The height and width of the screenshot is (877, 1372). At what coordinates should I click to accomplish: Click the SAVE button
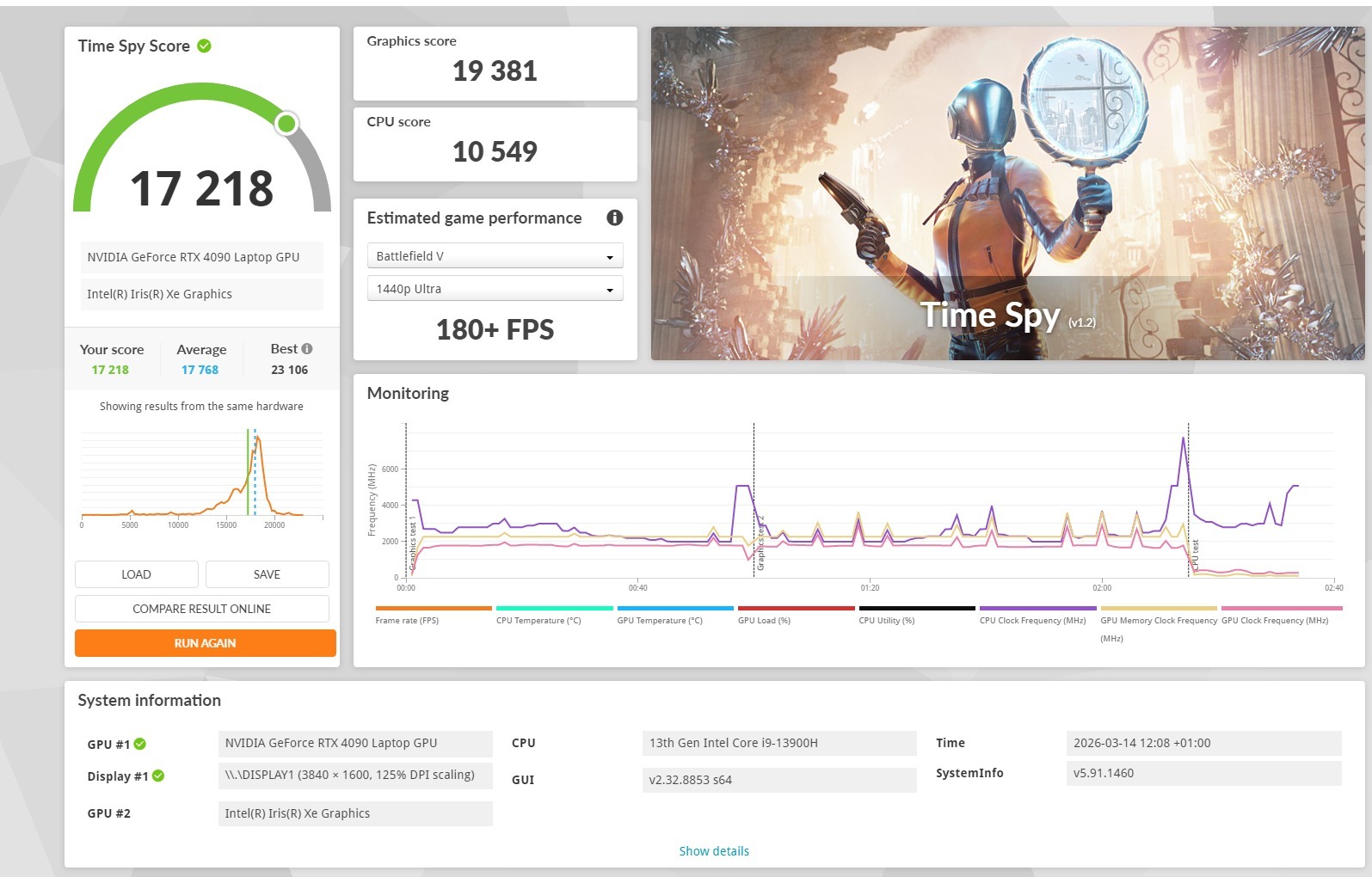coord(267,574)
